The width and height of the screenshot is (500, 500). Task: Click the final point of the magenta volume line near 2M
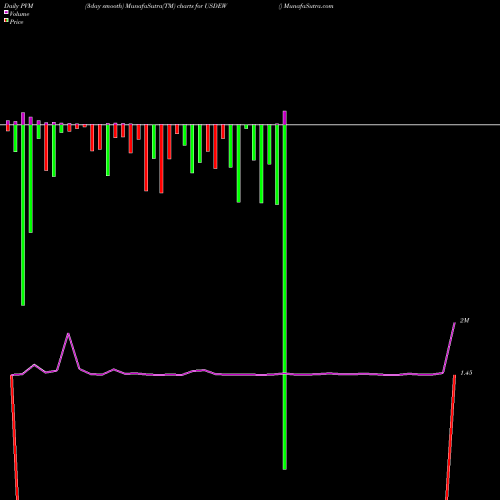[x=455, y=323]
